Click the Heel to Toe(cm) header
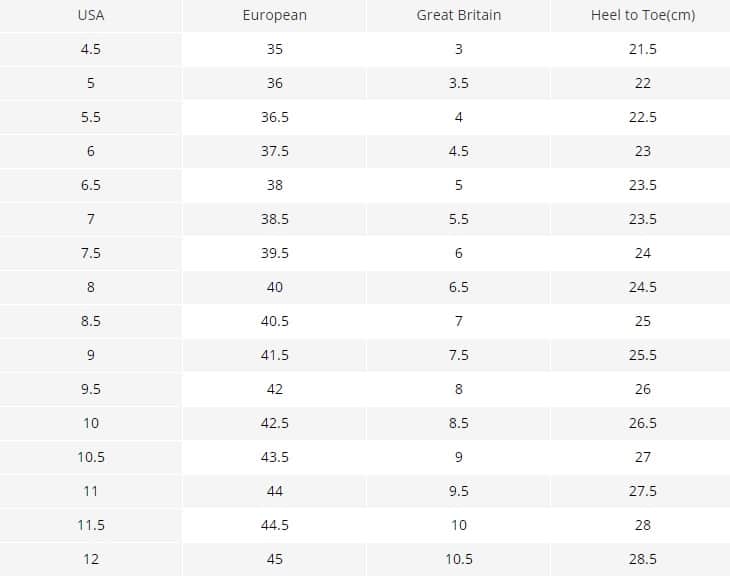 [x=642, y=15]
